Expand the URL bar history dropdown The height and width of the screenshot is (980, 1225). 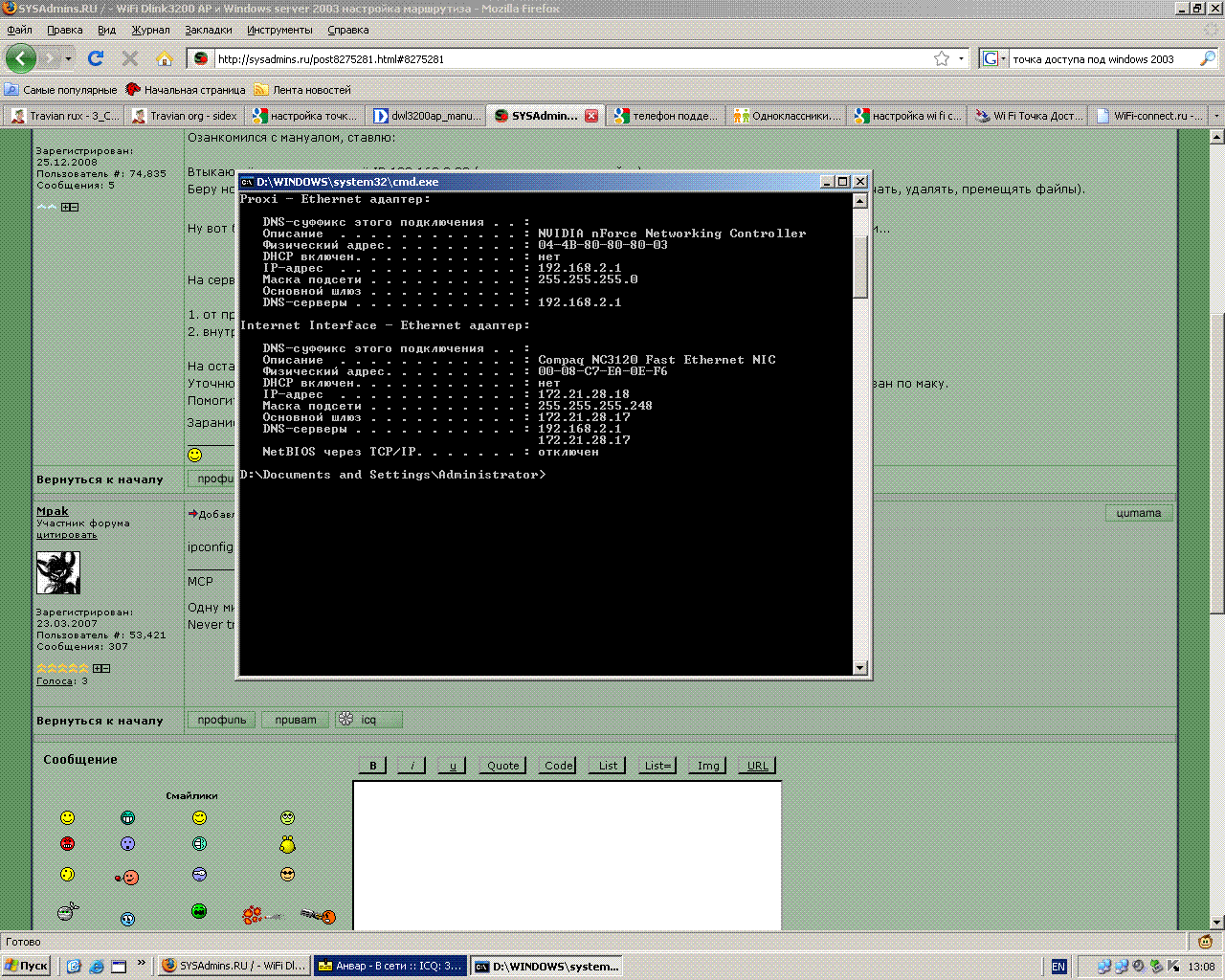(962, 58)
